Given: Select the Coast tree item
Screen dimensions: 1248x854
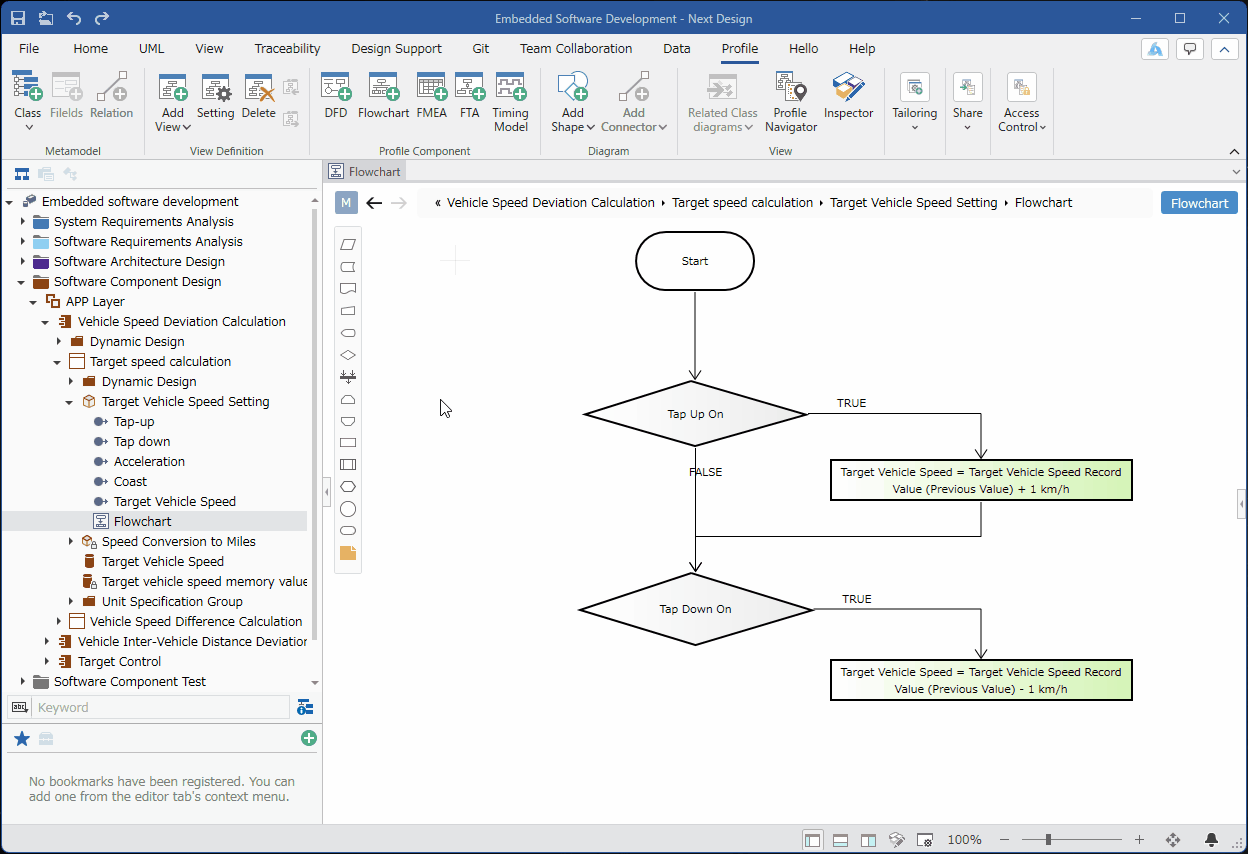Looking at the screenshot, I should 130,482.
